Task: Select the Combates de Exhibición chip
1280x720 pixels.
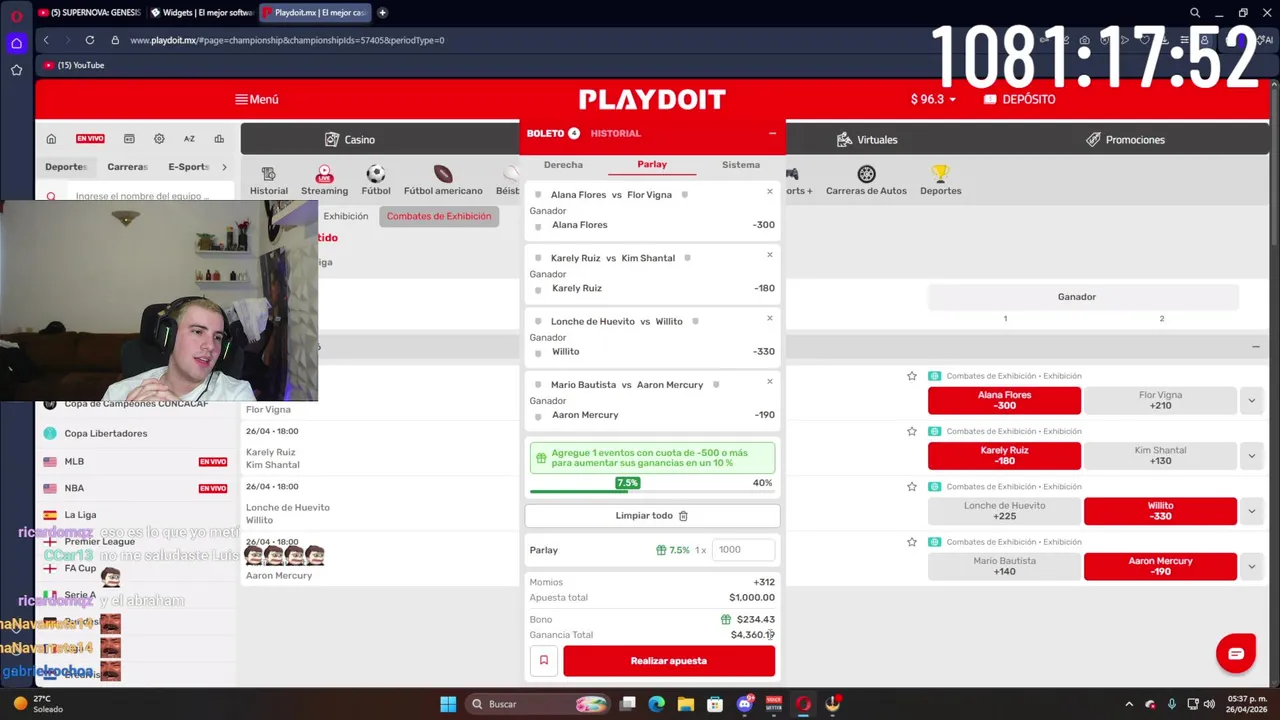Action: 439,216
